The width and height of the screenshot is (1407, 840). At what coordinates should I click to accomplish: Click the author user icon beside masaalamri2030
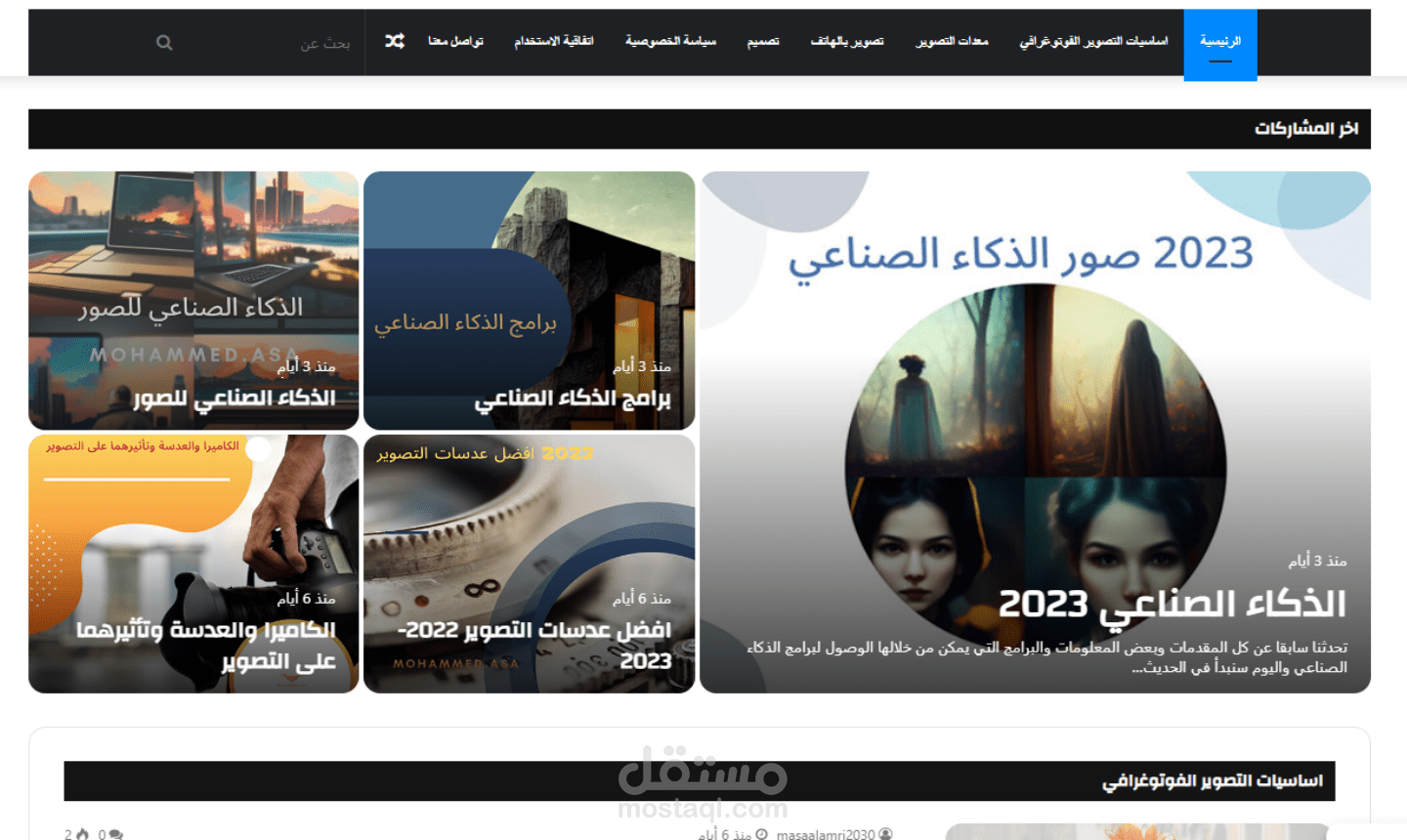885,834
